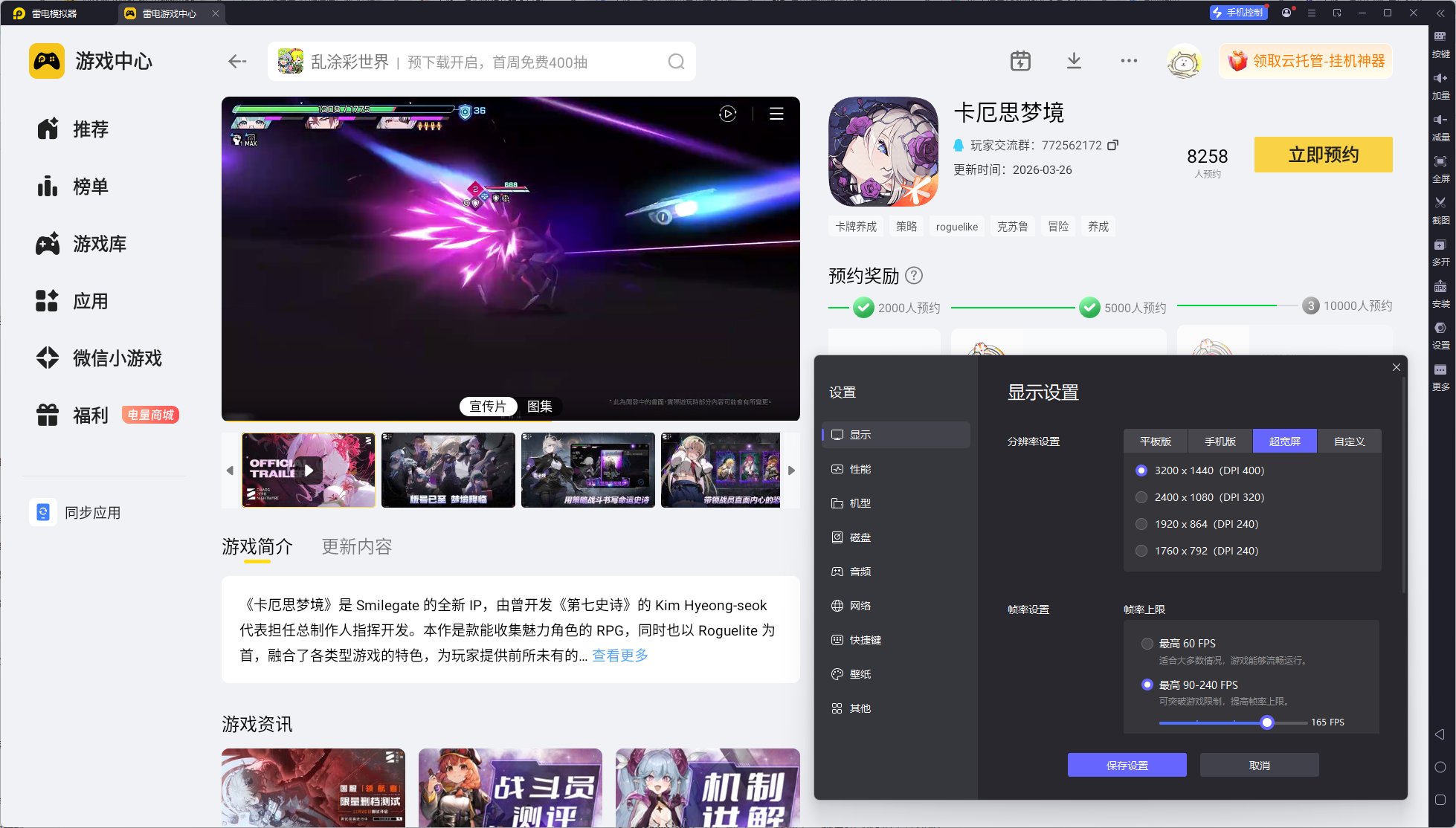This screenshot has height=828, width=1456.
Task: Open the APK install icon
Action: (1440, 292)
